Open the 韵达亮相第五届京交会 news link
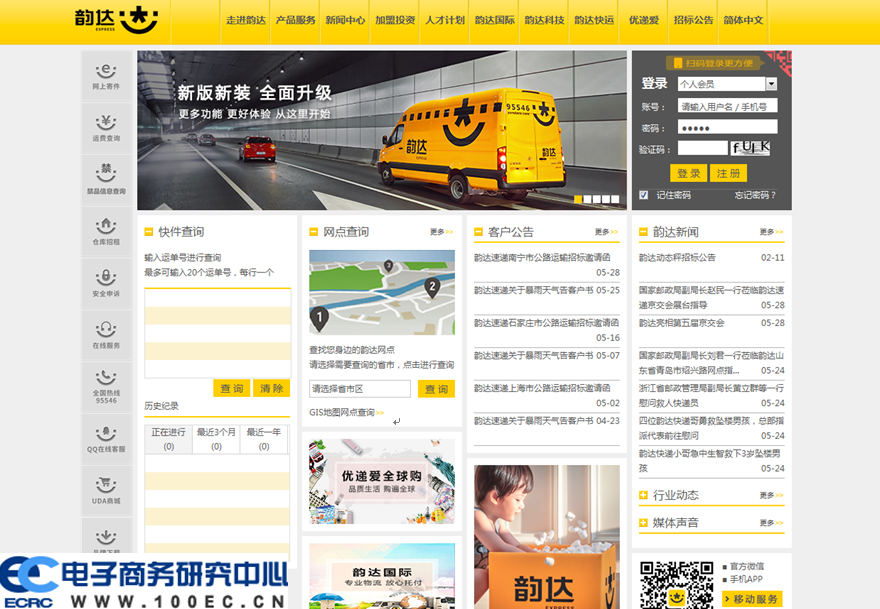Viewport: 880px width, 609px height. click(x=682, y=323)
